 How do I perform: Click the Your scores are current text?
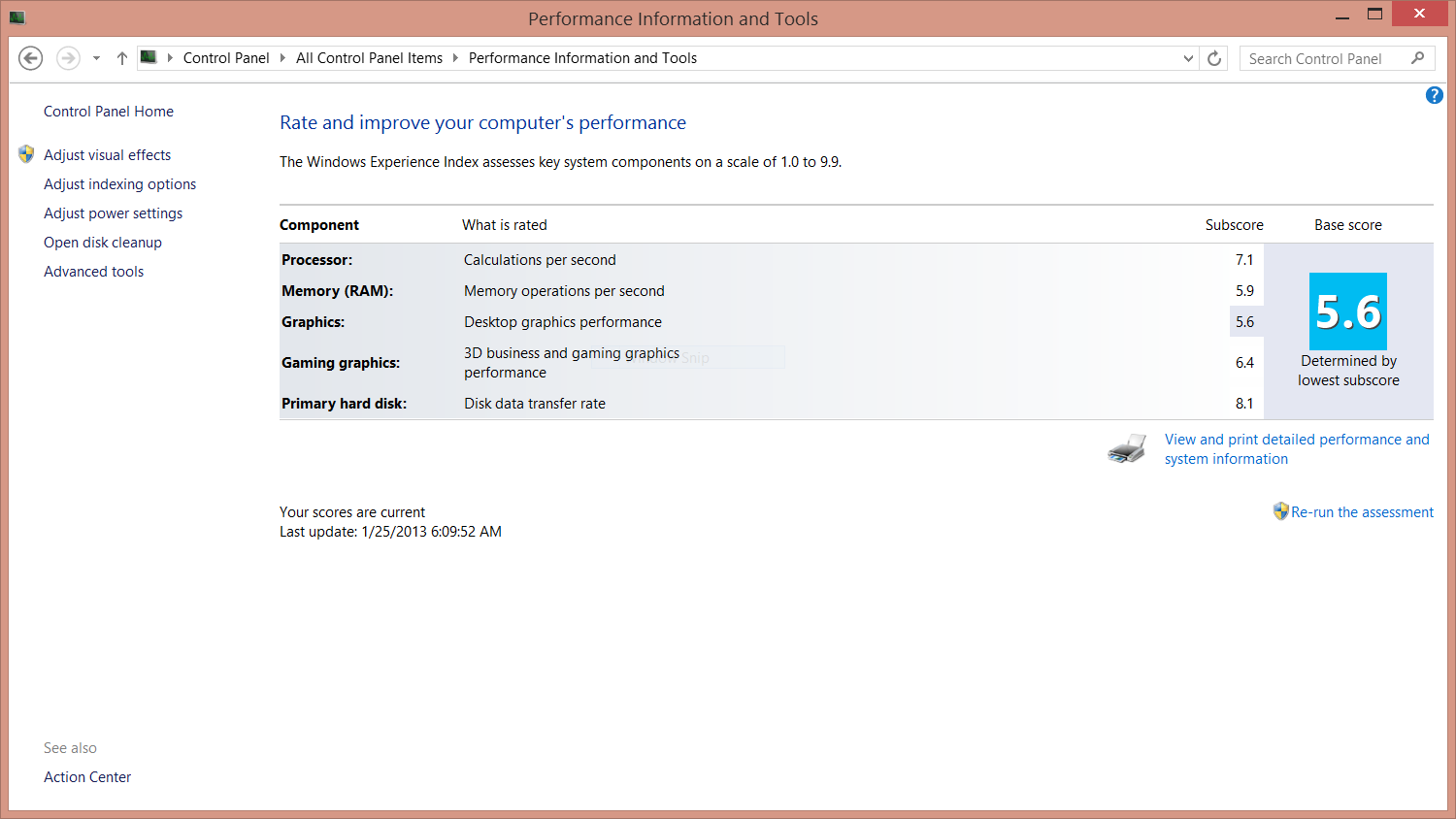(352, 512)
